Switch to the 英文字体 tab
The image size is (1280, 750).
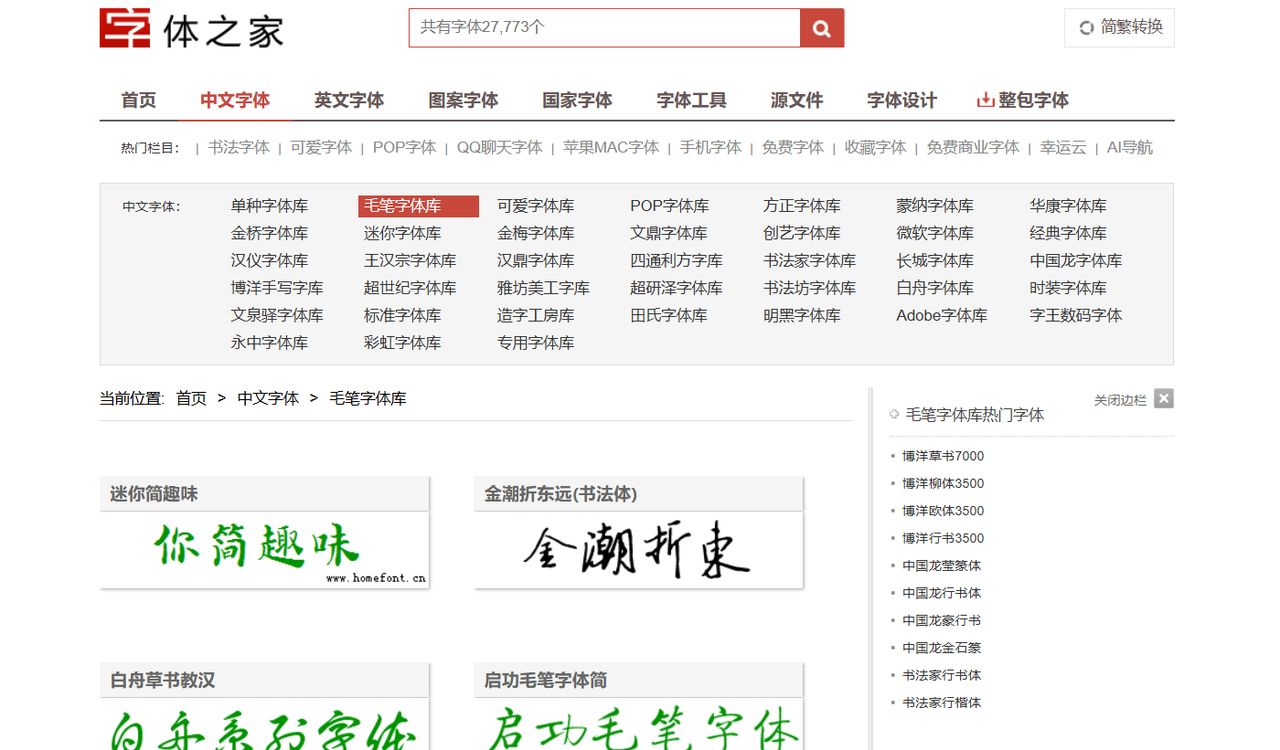[x=349, y=100]
